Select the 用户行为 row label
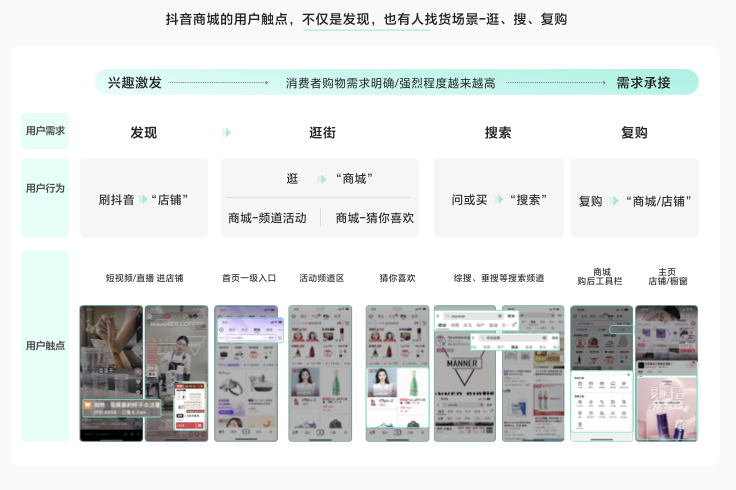 [45, 188]
